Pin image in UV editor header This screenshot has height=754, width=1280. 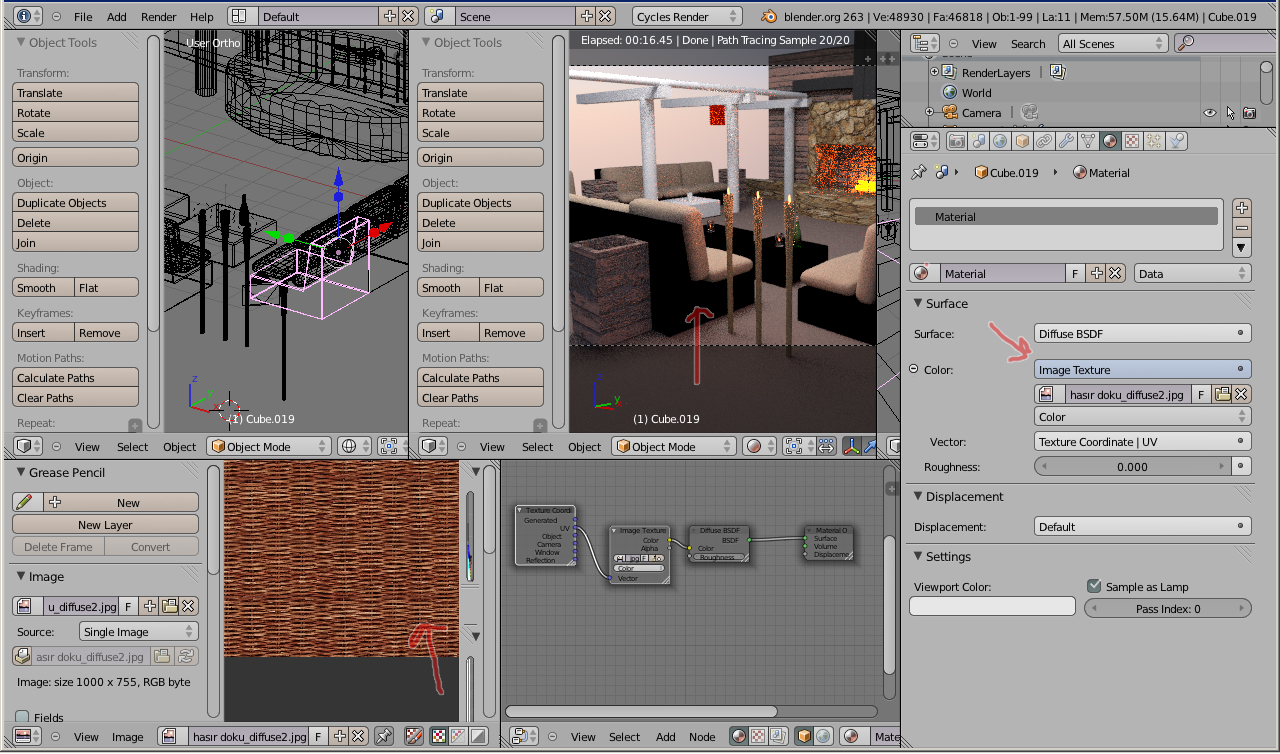pyautogui.click(x=384, y=736)
